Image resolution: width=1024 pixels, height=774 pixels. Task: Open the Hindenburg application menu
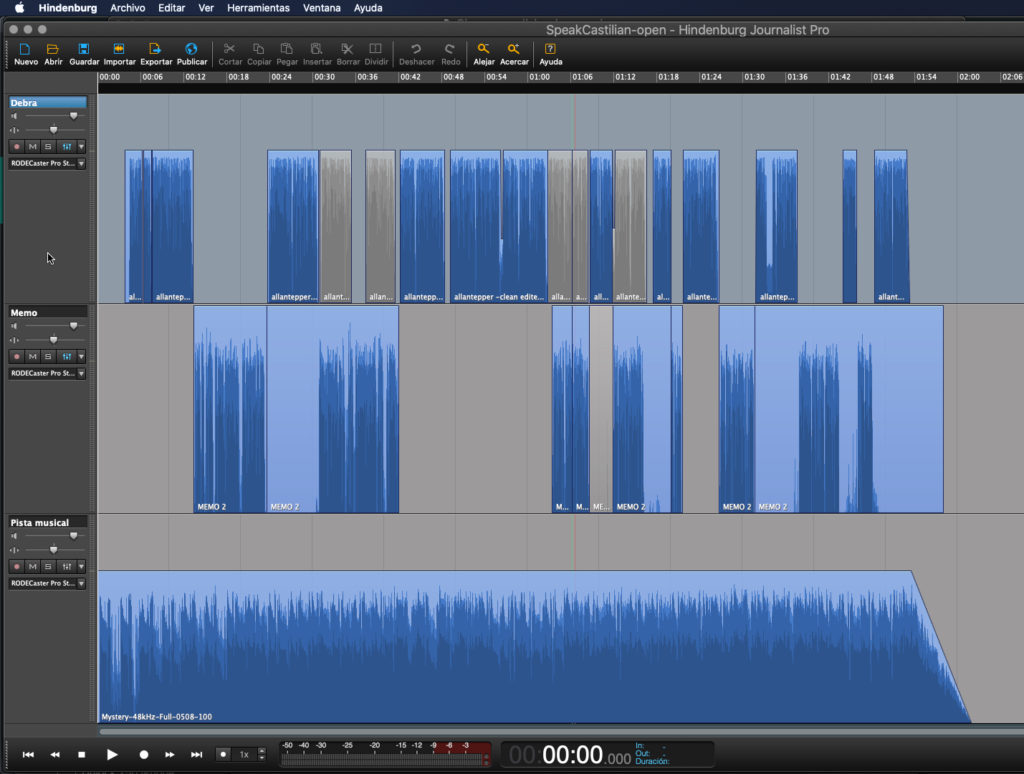pos(67,8)
